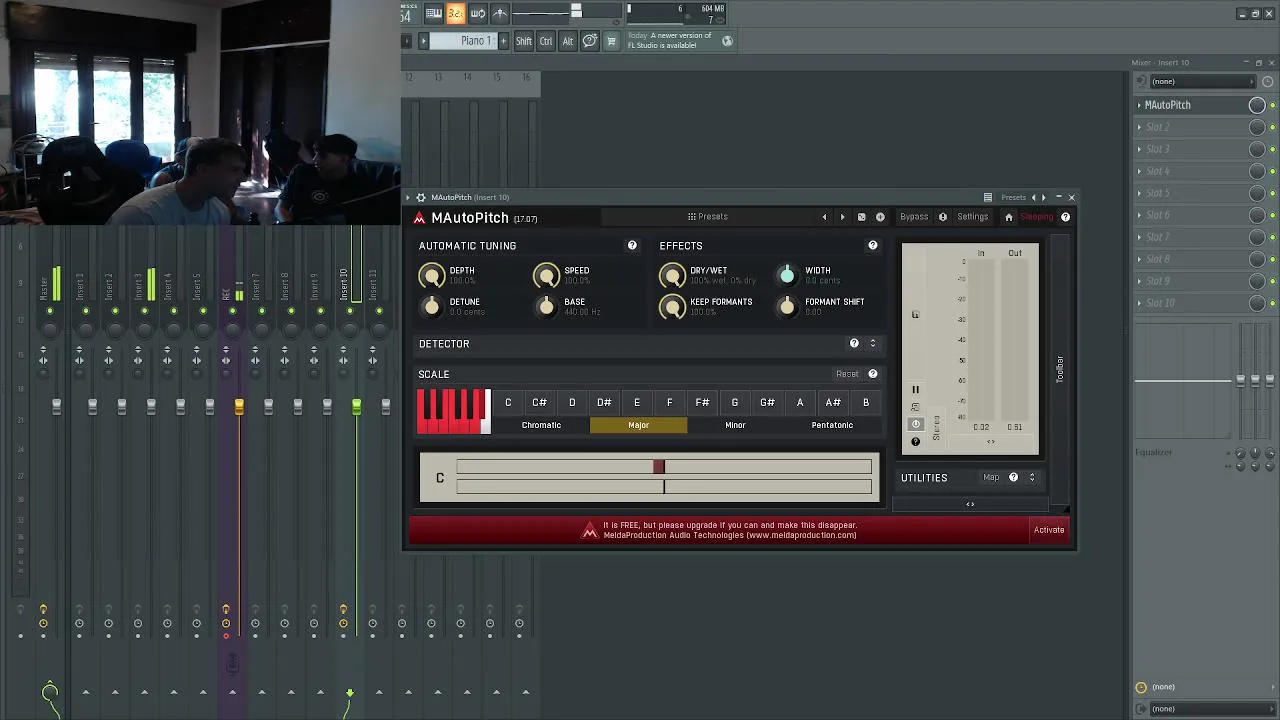Open the MAutoPitch slot arrow menu

point(1139,105)
